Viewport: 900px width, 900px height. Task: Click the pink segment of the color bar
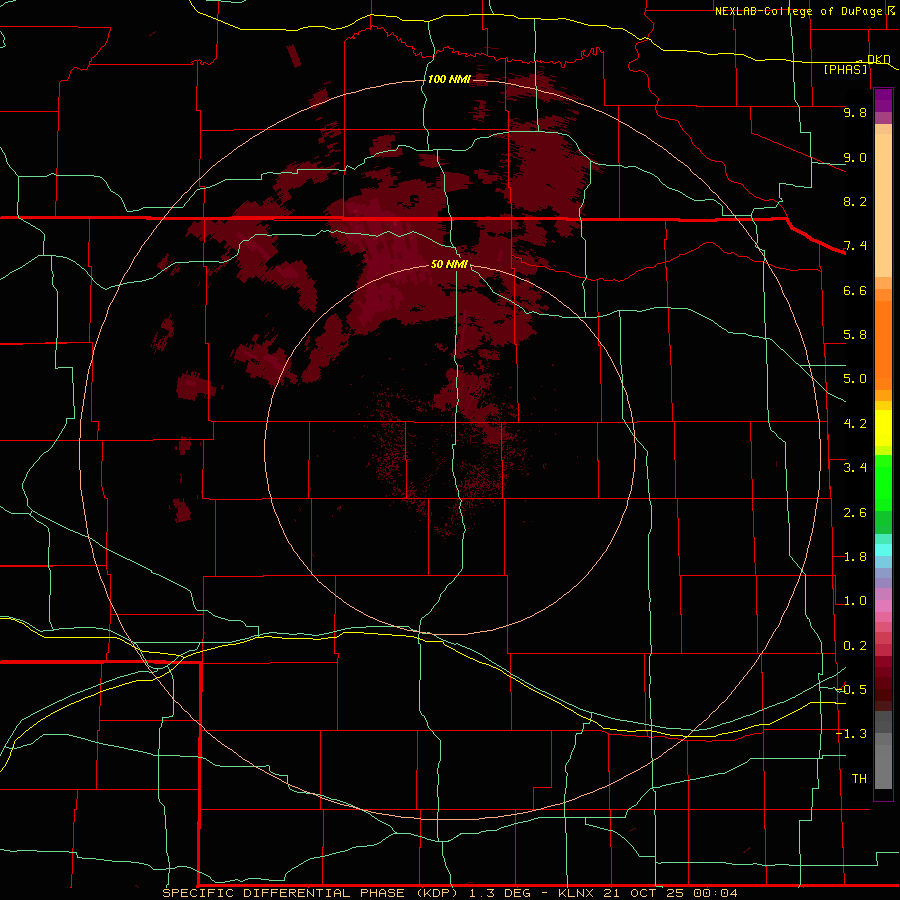click(x=883, y=606)
